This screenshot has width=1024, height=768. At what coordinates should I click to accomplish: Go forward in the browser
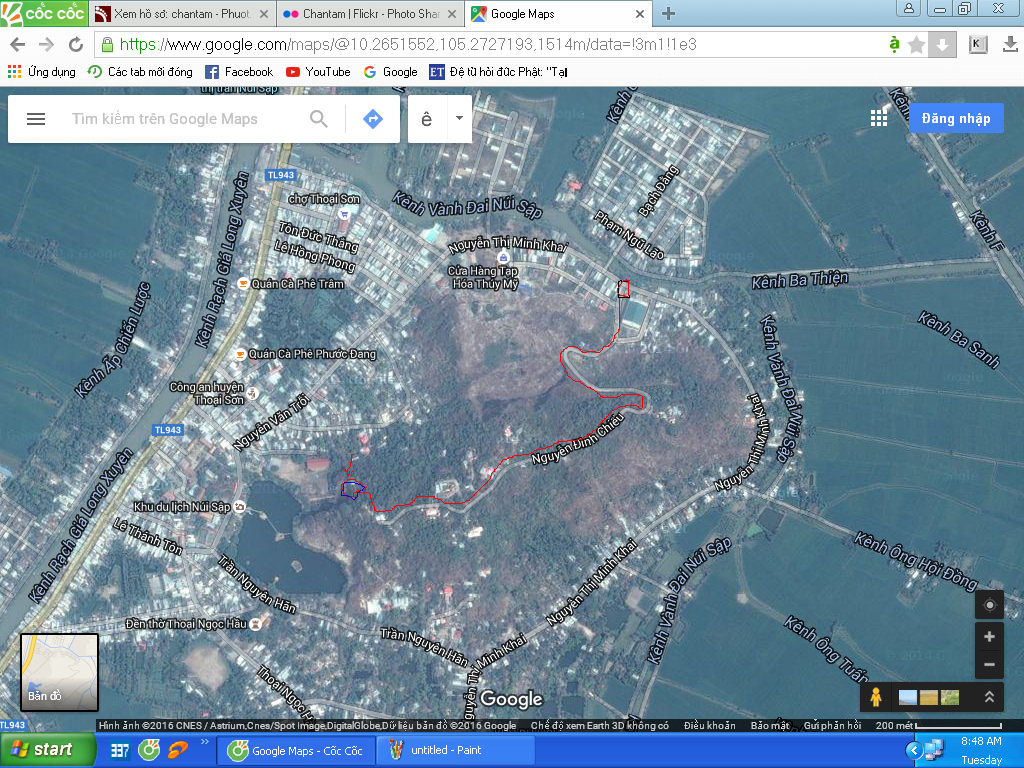click(46, 44)
